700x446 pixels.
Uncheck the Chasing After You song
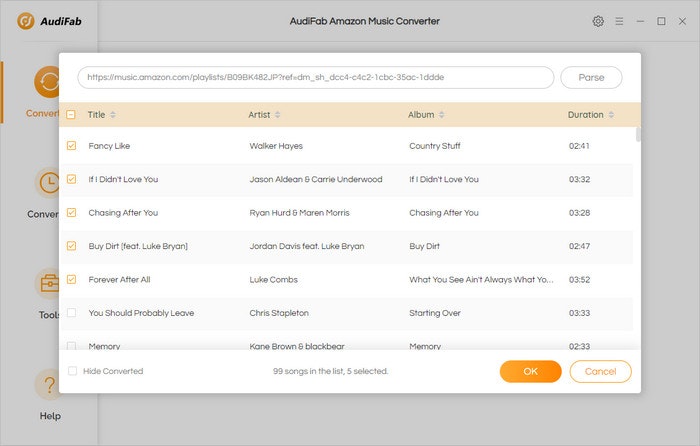[71, 213]
